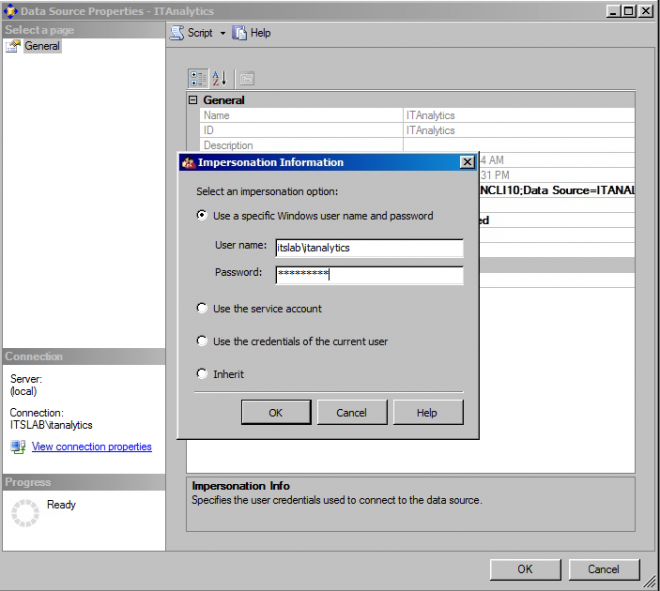Cancel the Impersonation Information dialog
The height and width of the screenshot is (591, 660).
(x=352, y=412)
